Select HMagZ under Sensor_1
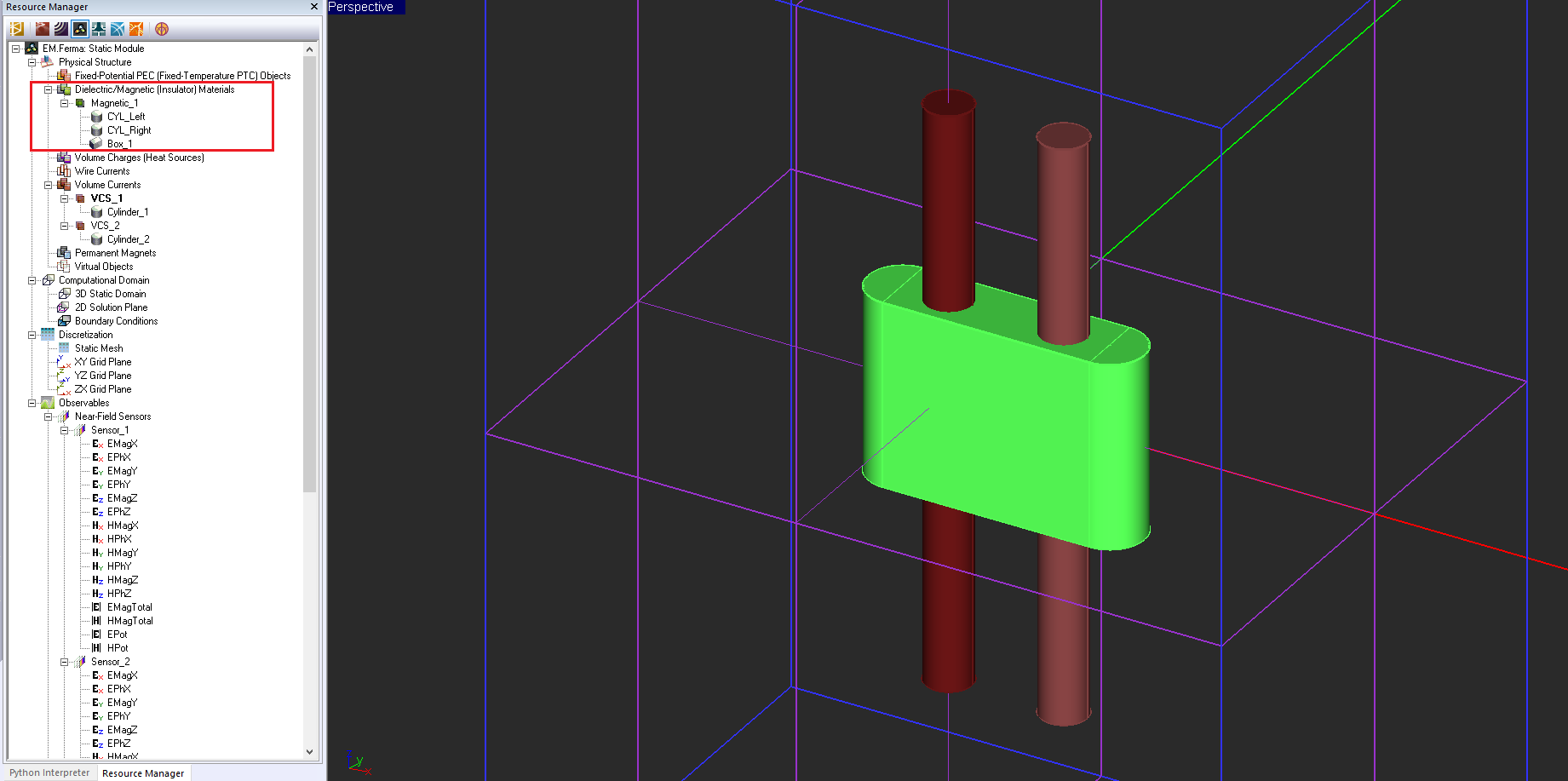 coord(123,580)
